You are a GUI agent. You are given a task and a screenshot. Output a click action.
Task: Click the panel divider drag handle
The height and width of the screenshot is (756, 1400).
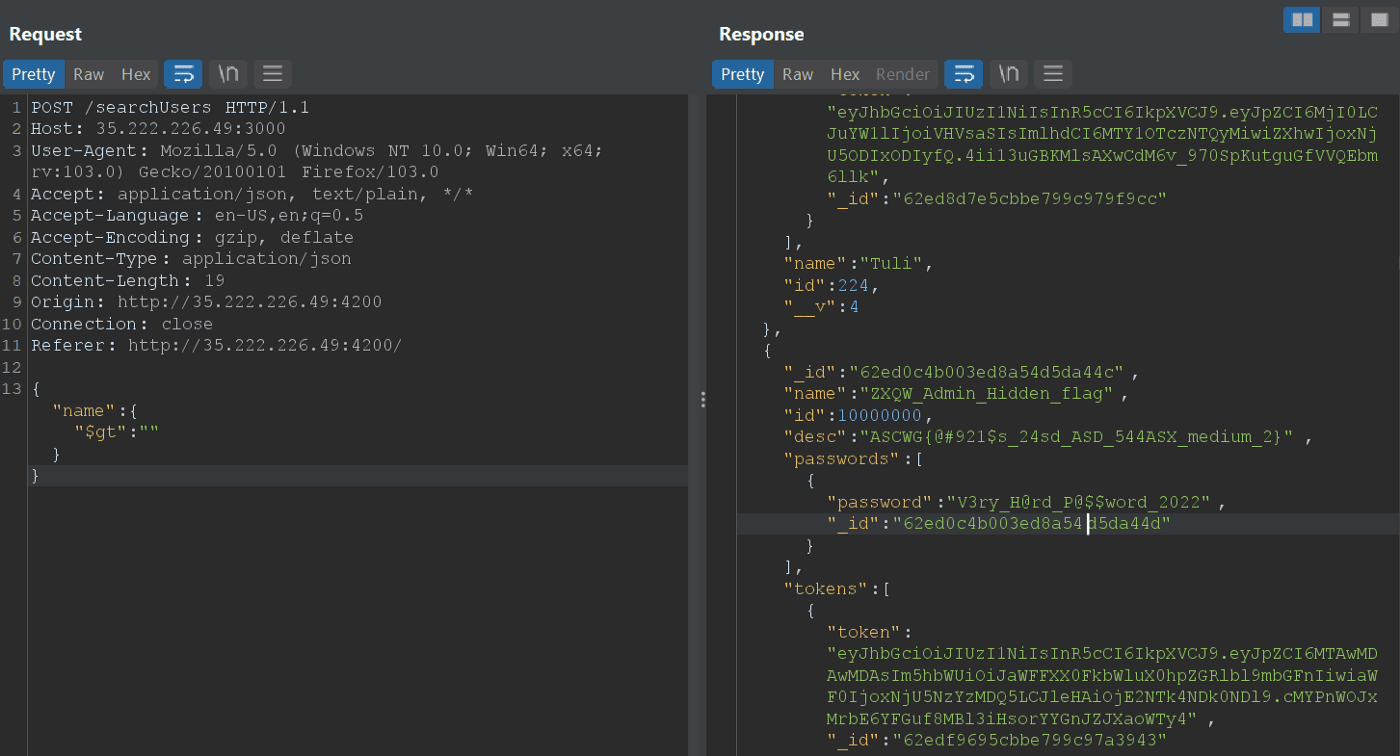(703, 400)
